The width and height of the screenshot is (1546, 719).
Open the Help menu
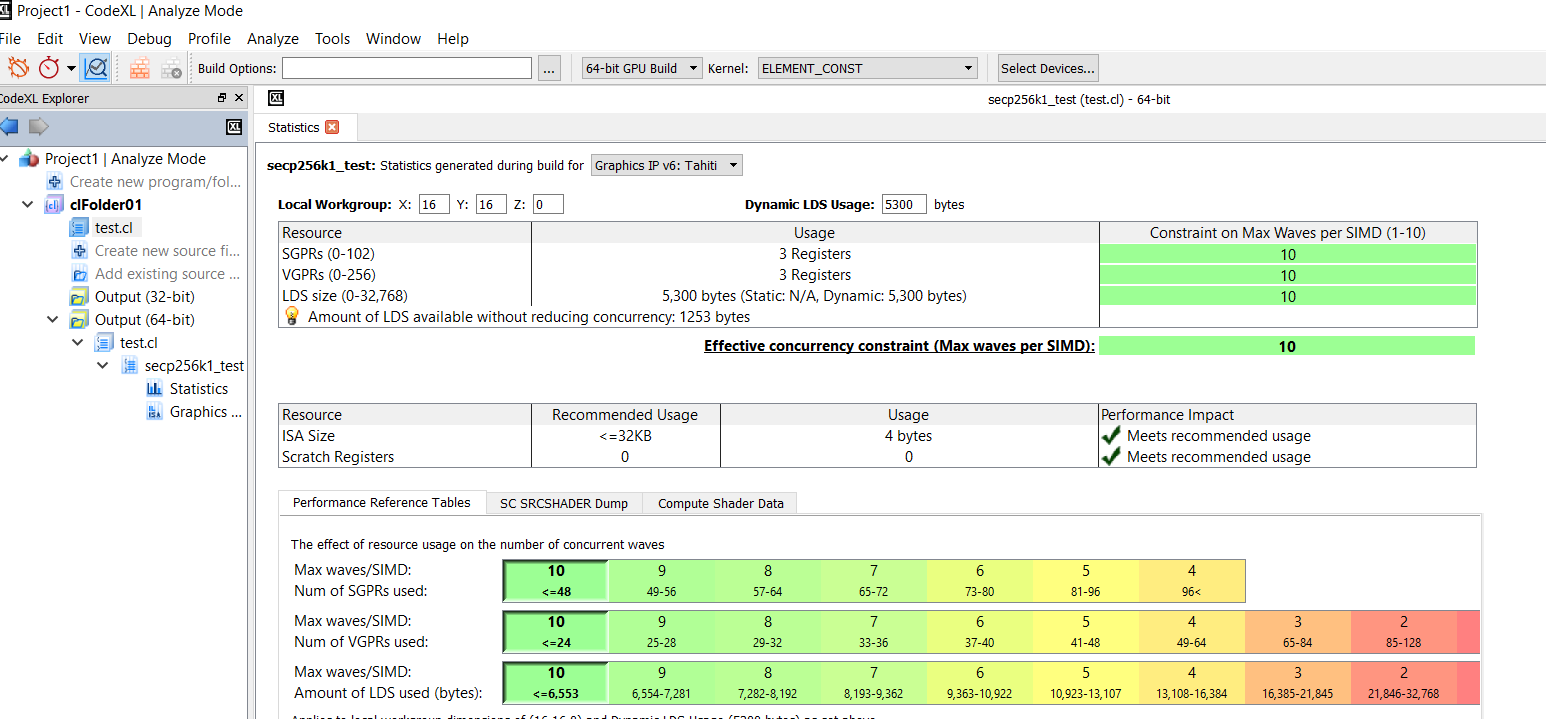tap(452, 39)
